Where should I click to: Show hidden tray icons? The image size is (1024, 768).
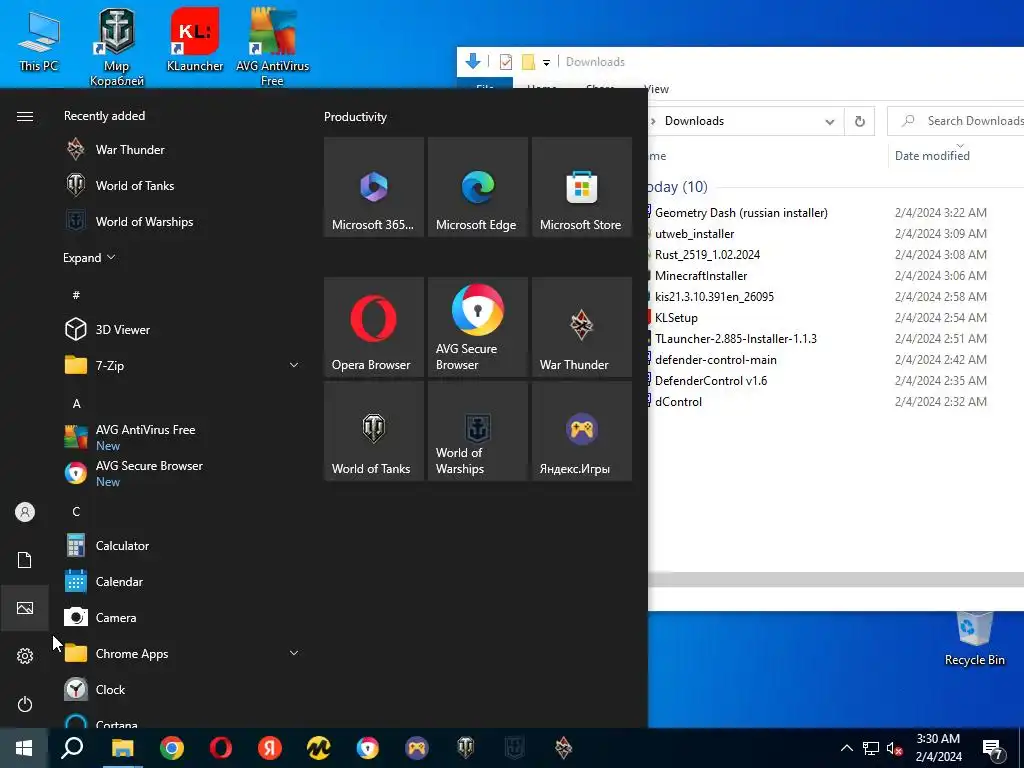[846, 748]
